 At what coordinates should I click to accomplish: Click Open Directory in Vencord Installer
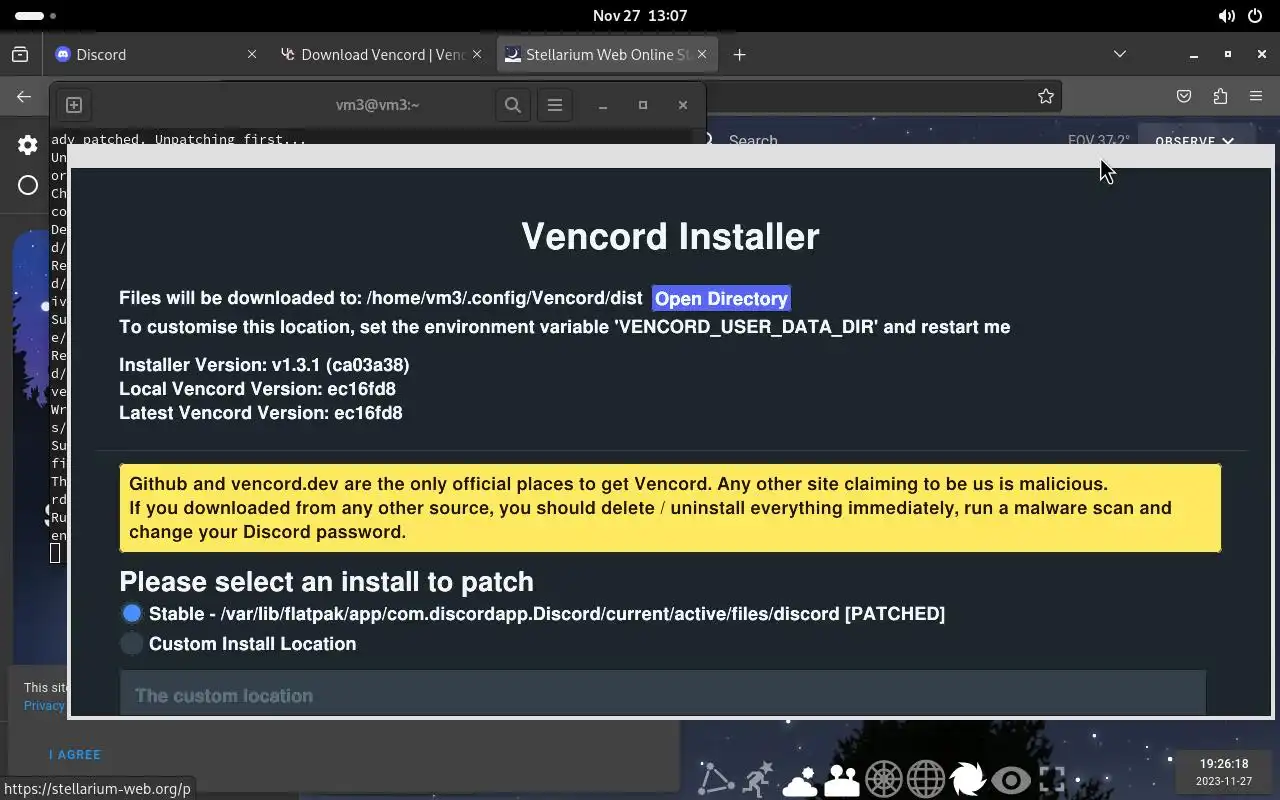(x=721, y=299)
